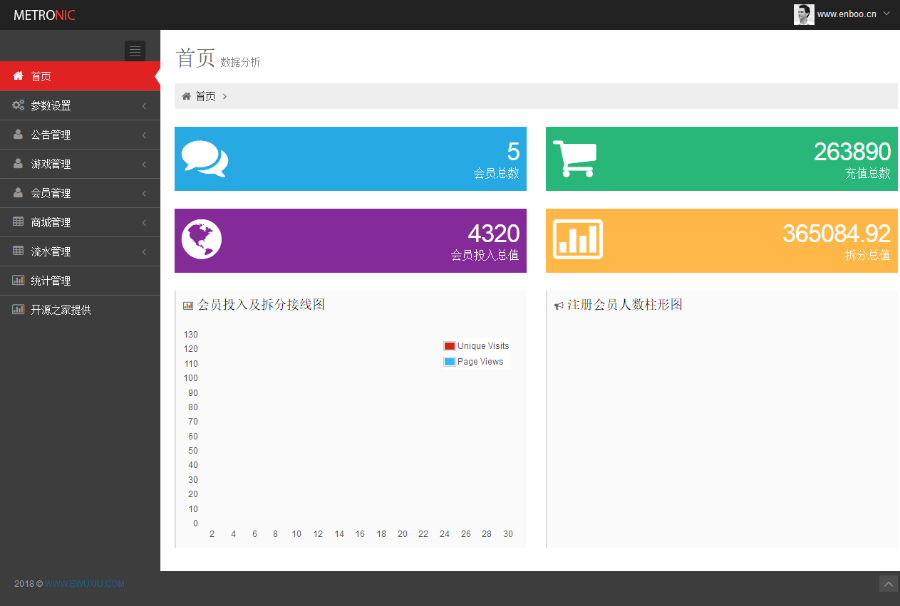
Task: Toggle the sidebar hamburger menu icon
Action: click(135, 50)
